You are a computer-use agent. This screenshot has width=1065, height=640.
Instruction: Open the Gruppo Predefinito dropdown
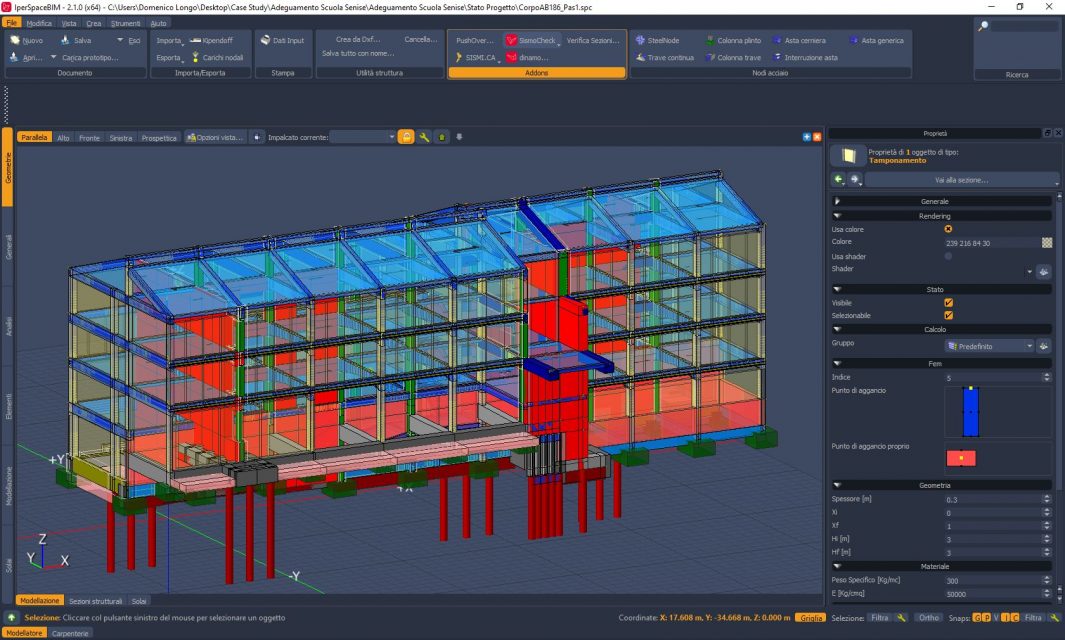click(989, 346)
